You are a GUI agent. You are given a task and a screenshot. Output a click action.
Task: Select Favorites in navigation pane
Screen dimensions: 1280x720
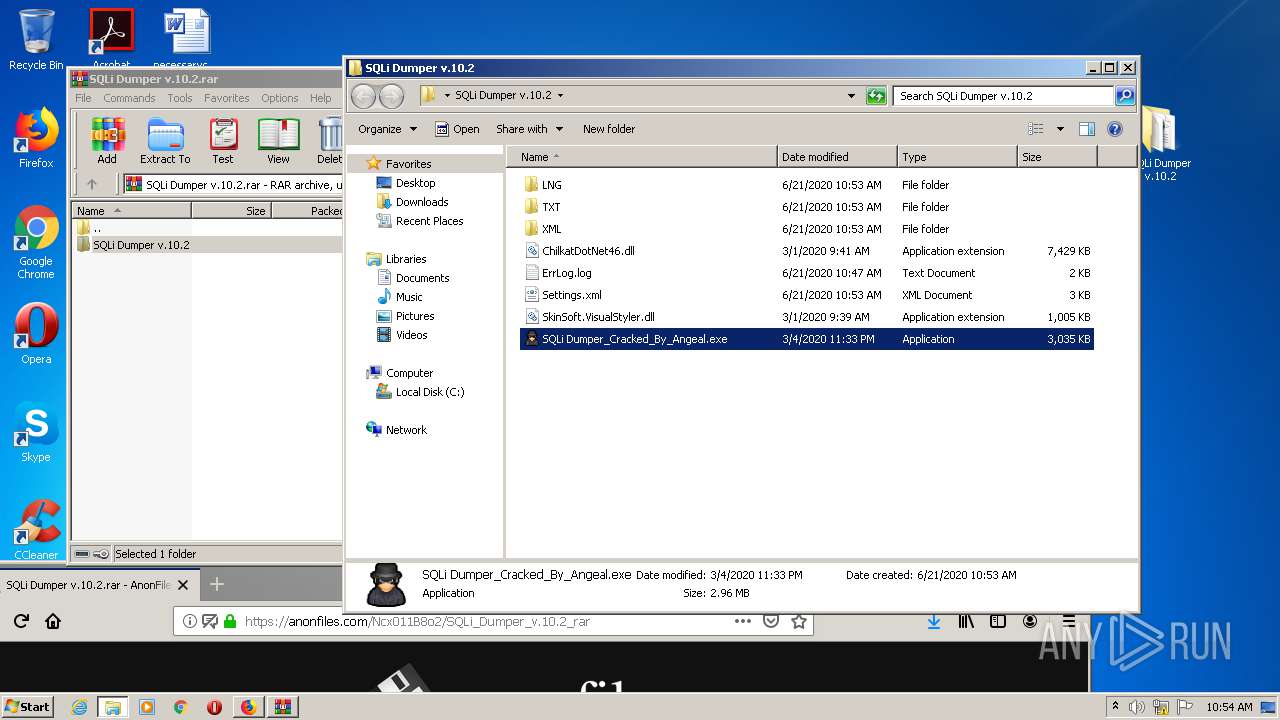pos(408,164)
